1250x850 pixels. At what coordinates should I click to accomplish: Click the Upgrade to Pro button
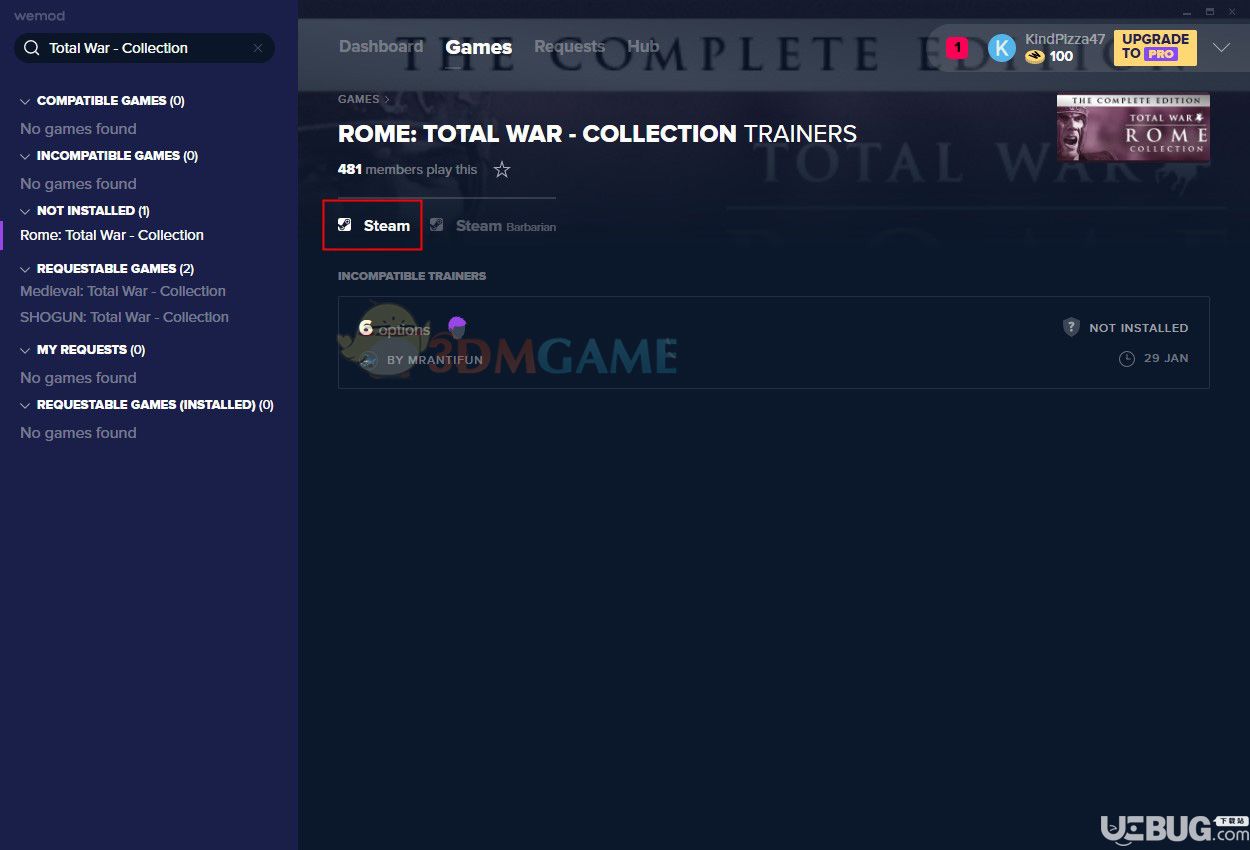click(x=1155, y=47)
